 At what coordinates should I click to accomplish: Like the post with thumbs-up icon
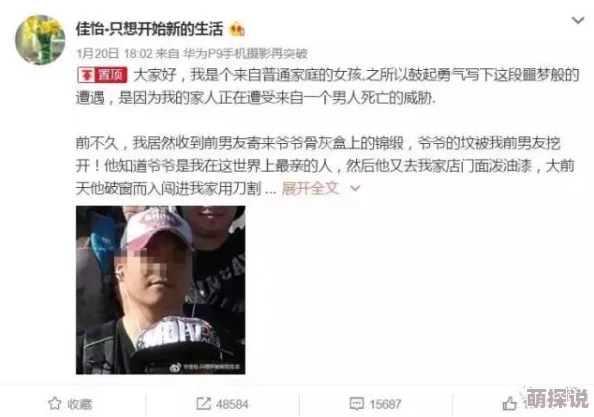(x=510, y=404)
